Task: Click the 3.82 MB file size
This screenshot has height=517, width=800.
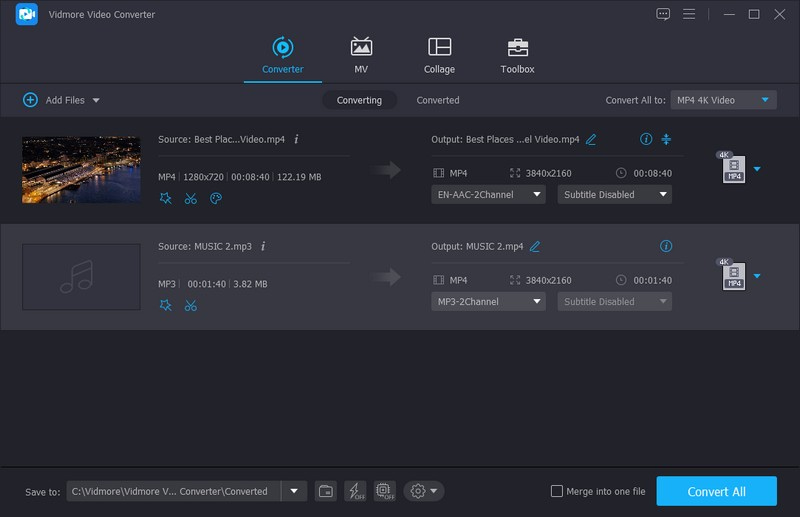Action: coord(250,284)
